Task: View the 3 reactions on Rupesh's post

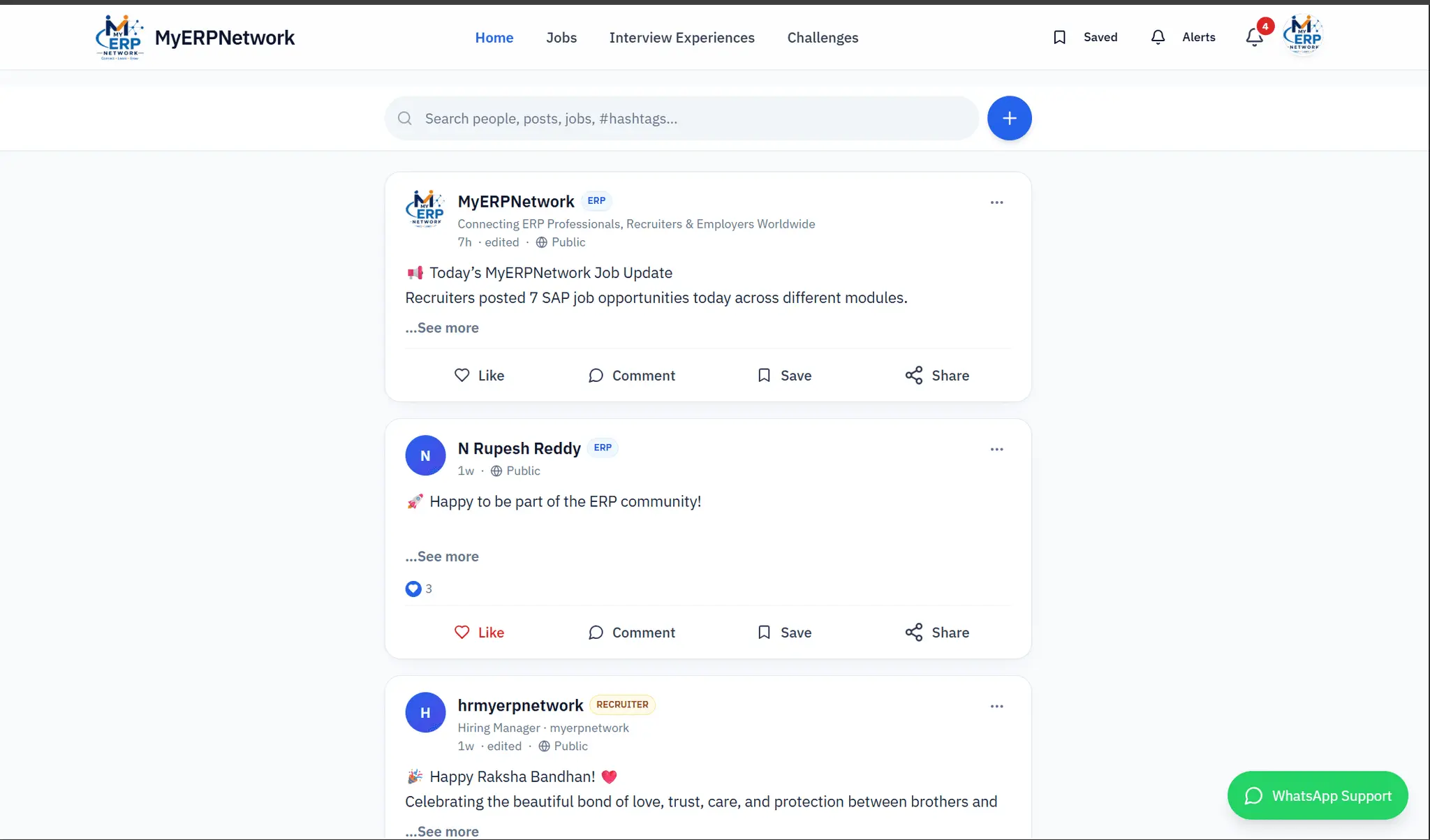Action: click(x=419, y=589)
